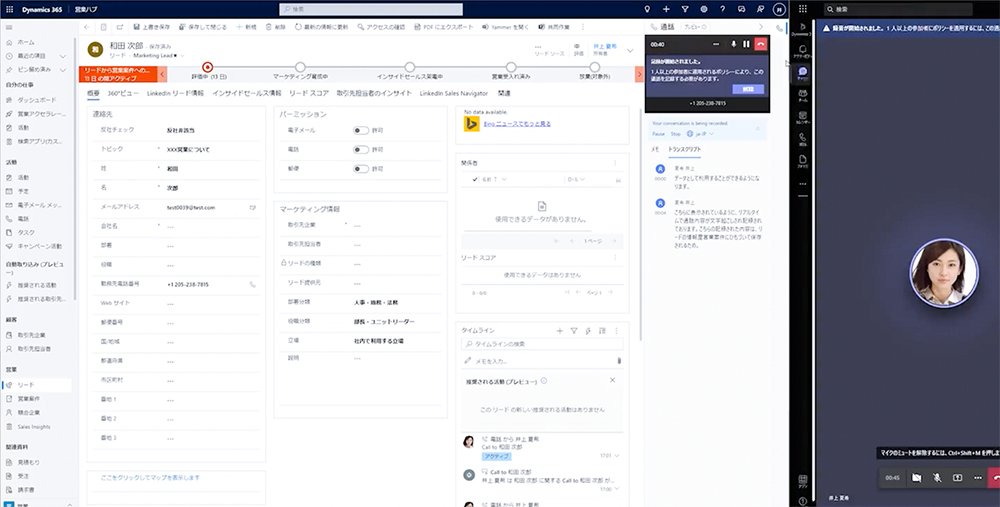Open リード in the left navigation
Viewport: 1000px width, 507px height.
coord(37,385)
